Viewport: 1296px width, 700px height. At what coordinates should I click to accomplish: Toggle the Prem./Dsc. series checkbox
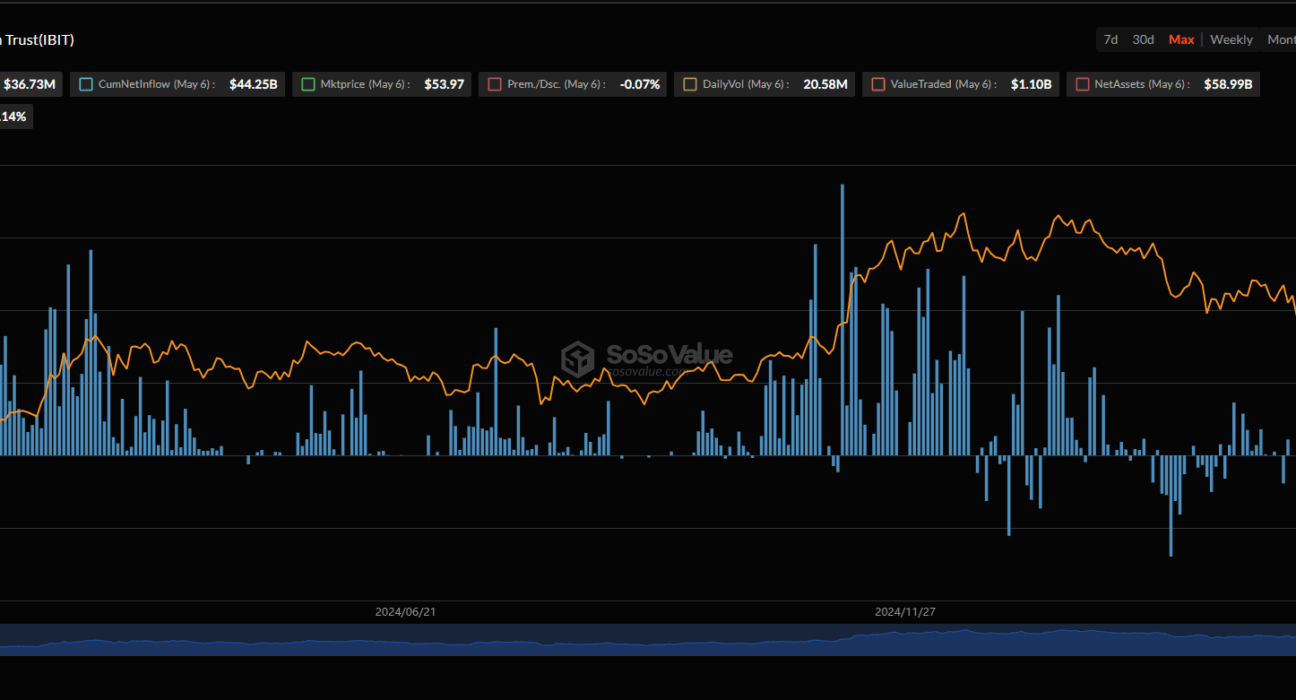(x=495, y=85)
